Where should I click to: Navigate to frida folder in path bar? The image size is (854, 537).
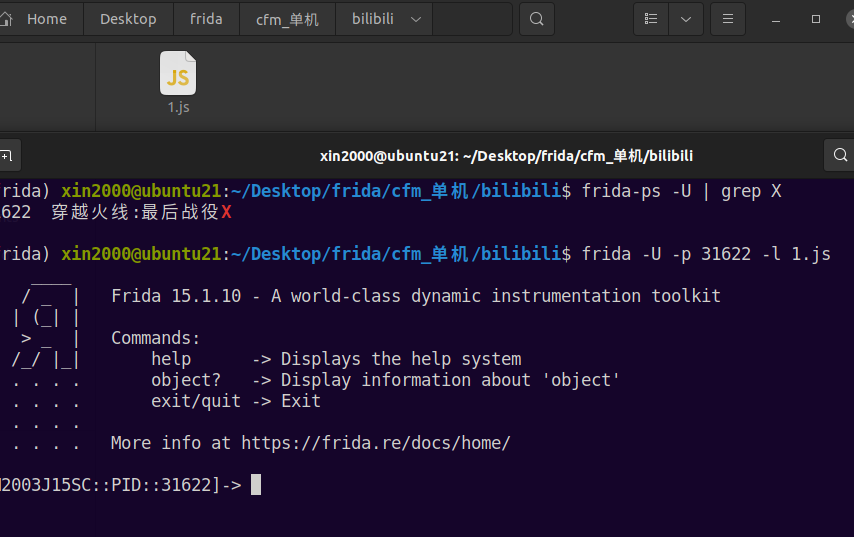coord(206,19)
